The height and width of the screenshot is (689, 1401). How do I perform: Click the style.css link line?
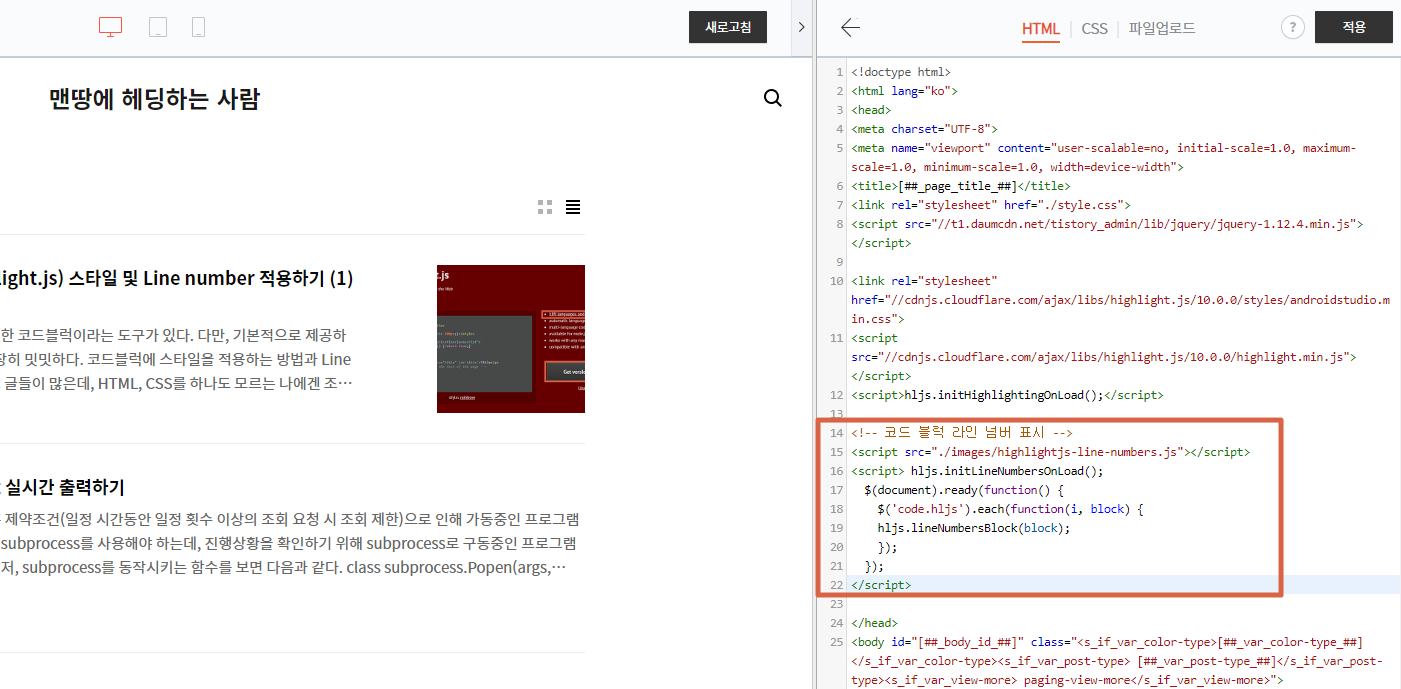click(x=991, y=205)
